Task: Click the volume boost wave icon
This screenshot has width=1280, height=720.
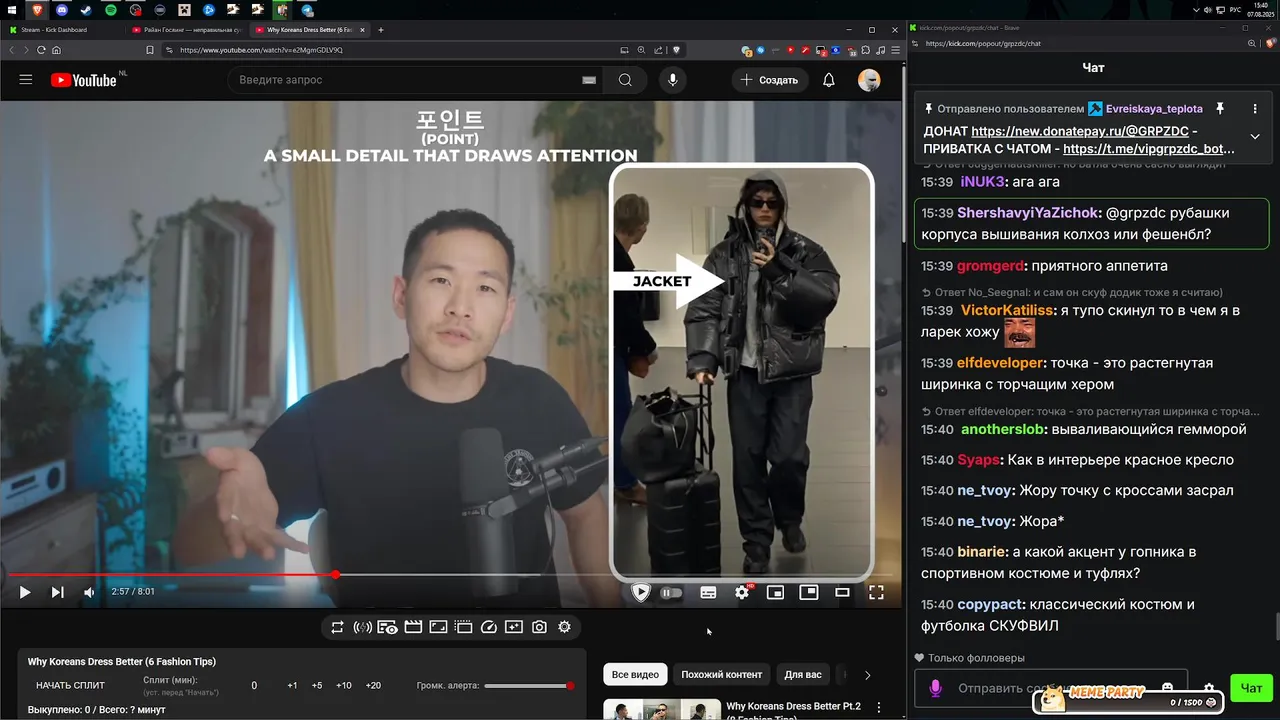Action: (363, 627)
